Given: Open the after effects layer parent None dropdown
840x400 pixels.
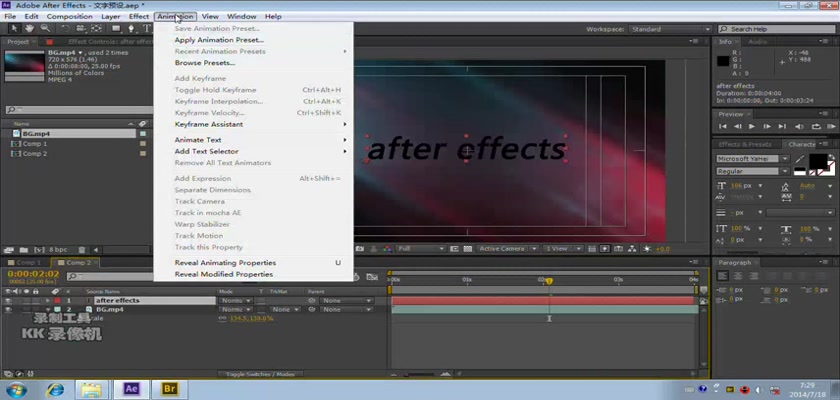Looking at the screenshot, I should click(x=346, y=301).
